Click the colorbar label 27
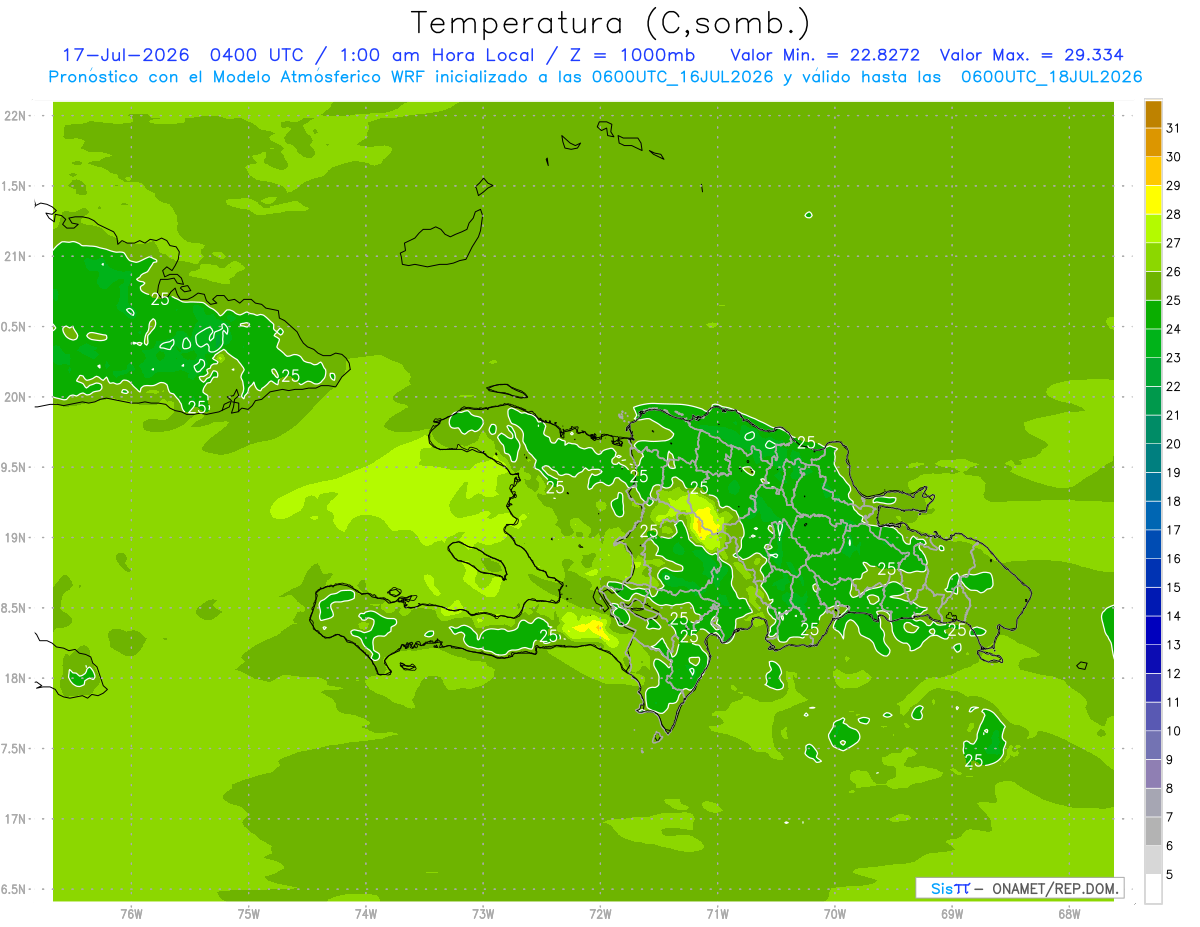This screenshot has width=1200, height=927. pos(1174,243)
